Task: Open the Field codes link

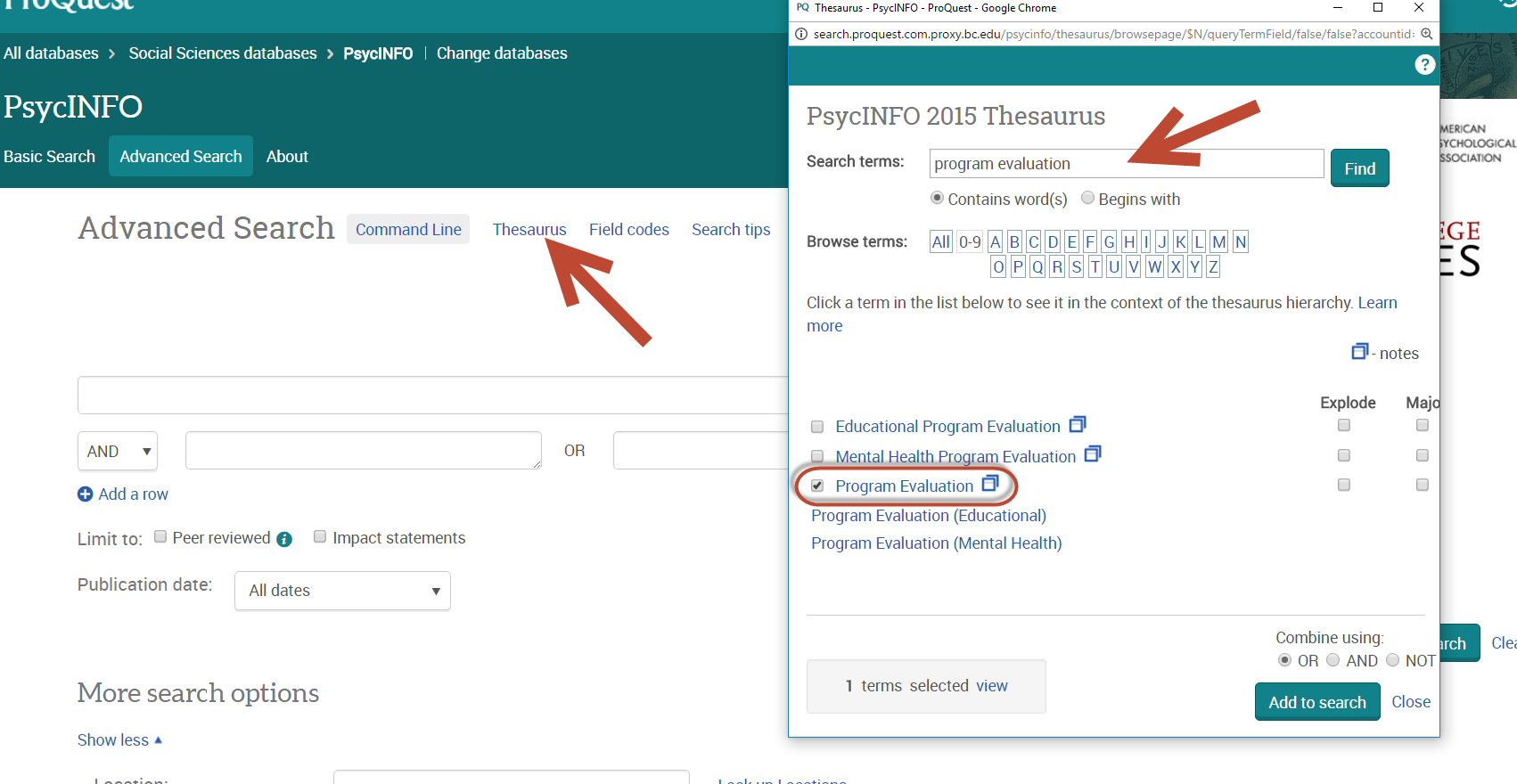Action: click(x=629, y=229)
